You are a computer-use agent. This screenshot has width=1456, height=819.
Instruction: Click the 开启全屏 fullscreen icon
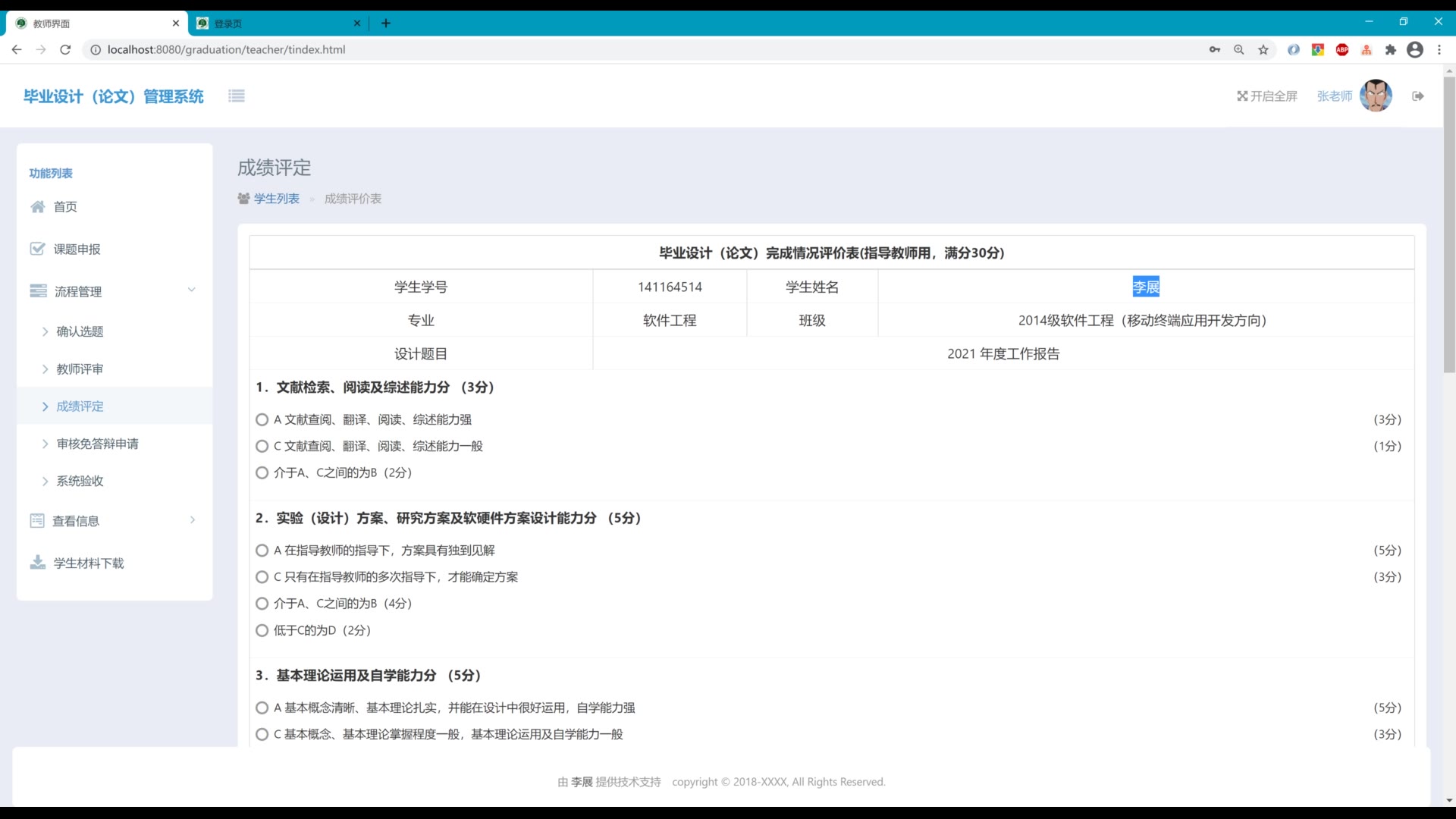1242,96
